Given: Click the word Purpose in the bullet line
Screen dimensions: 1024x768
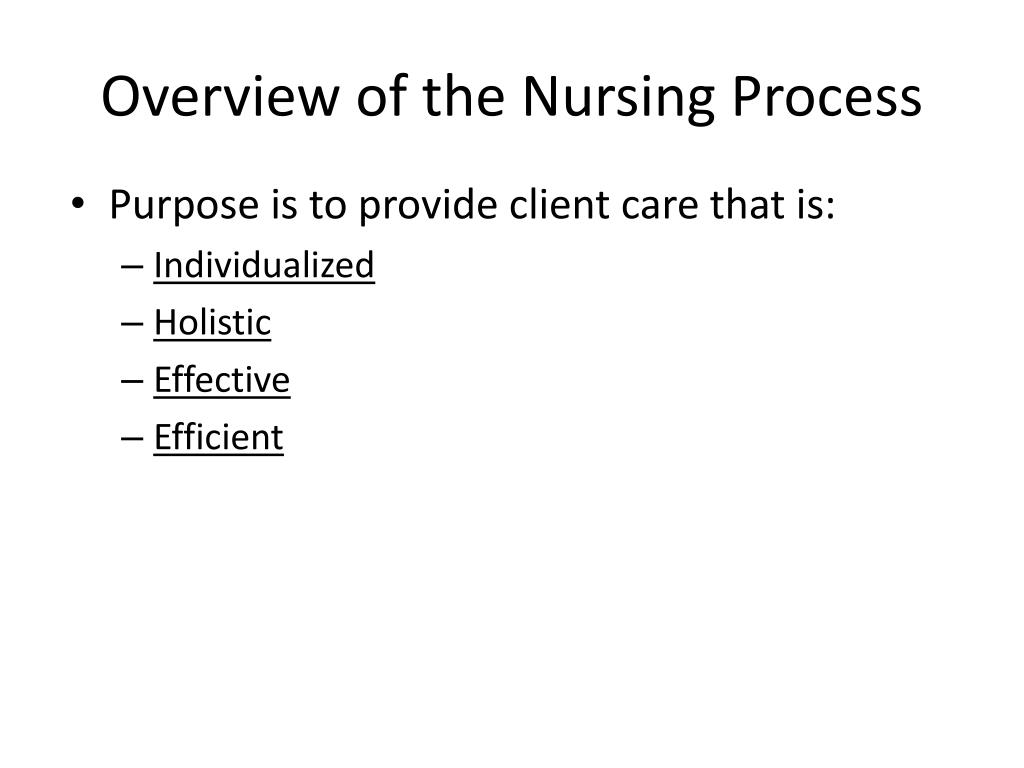Looking at the screenshot, I should click(184, 206).
